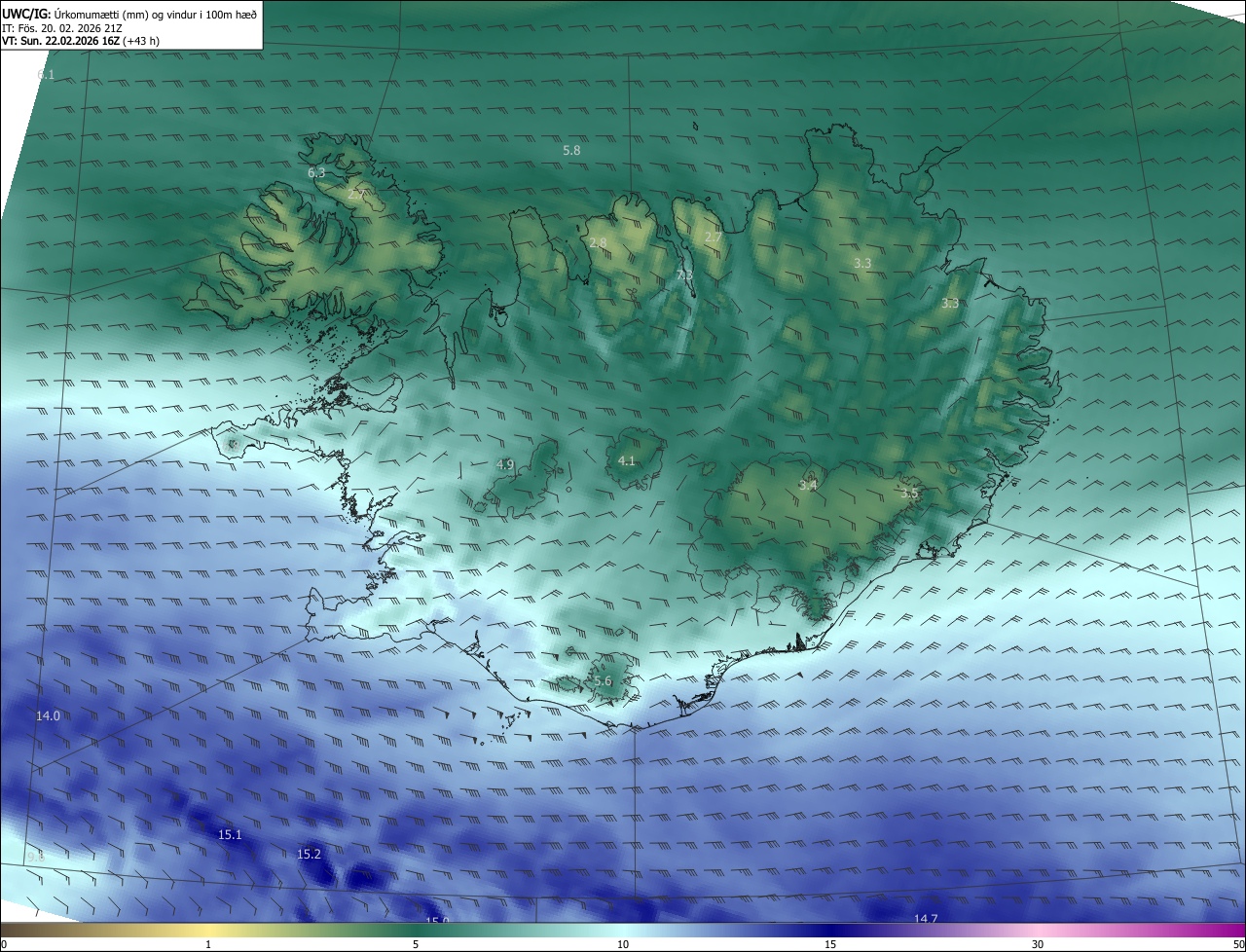Select the 14.7 value above the color bar
This screenshot has width=1246, height=952.
pos(926,919)
